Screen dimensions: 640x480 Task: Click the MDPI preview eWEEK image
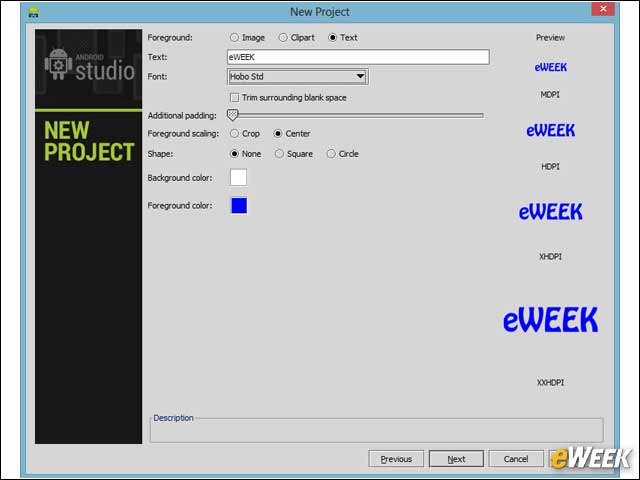point(551,67)
